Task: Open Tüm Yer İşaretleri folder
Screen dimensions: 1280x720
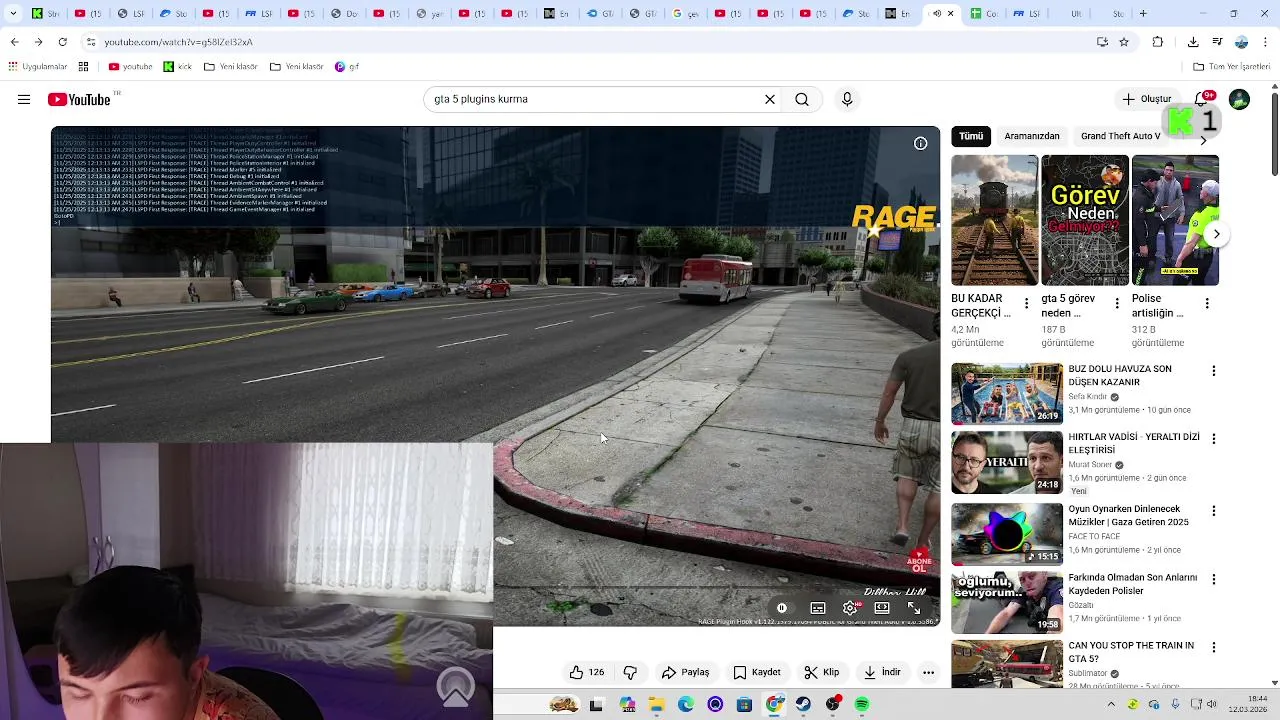Action: click(1232, 67)
